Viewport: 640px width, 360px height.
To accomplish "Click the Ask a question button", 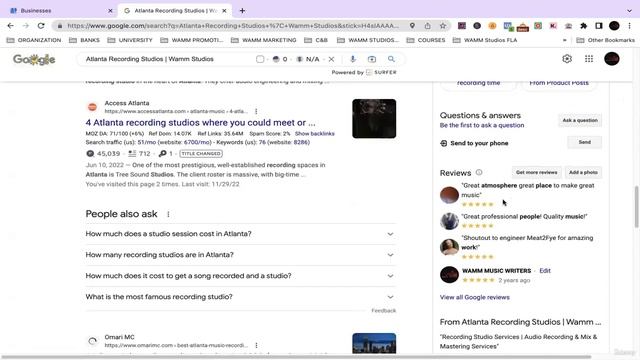I will pyautogui.click(x=580, y=120).
